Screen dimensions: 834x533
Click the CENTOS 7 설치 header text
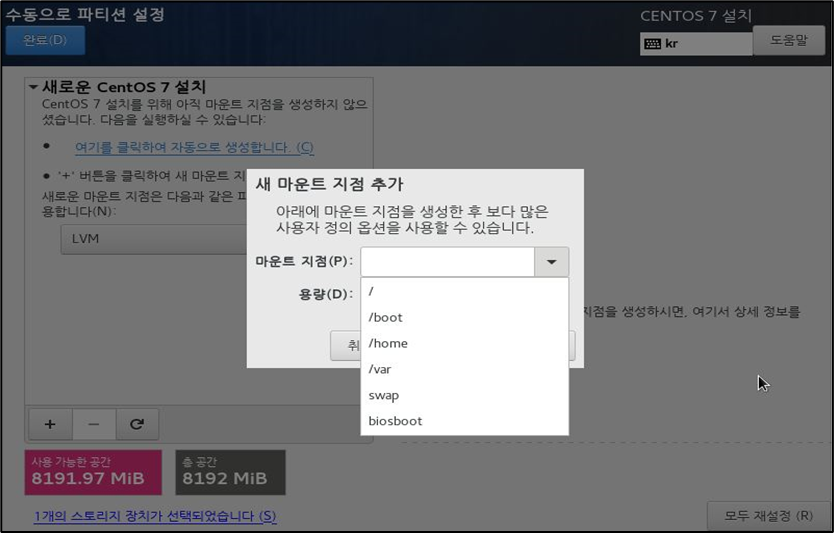696,16
